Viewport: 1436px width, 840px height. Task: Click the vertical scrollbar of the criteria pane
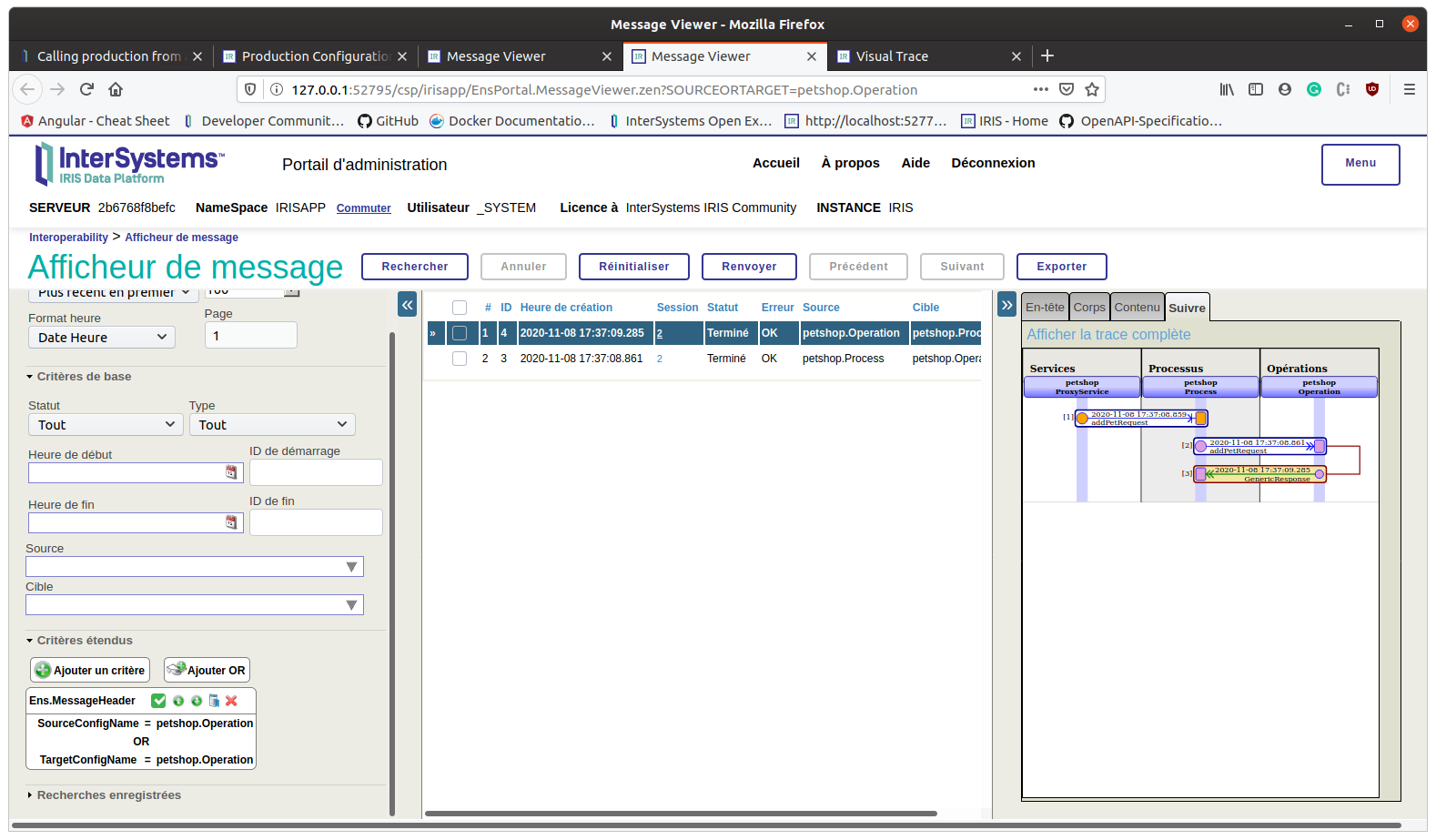pos(392,573)
